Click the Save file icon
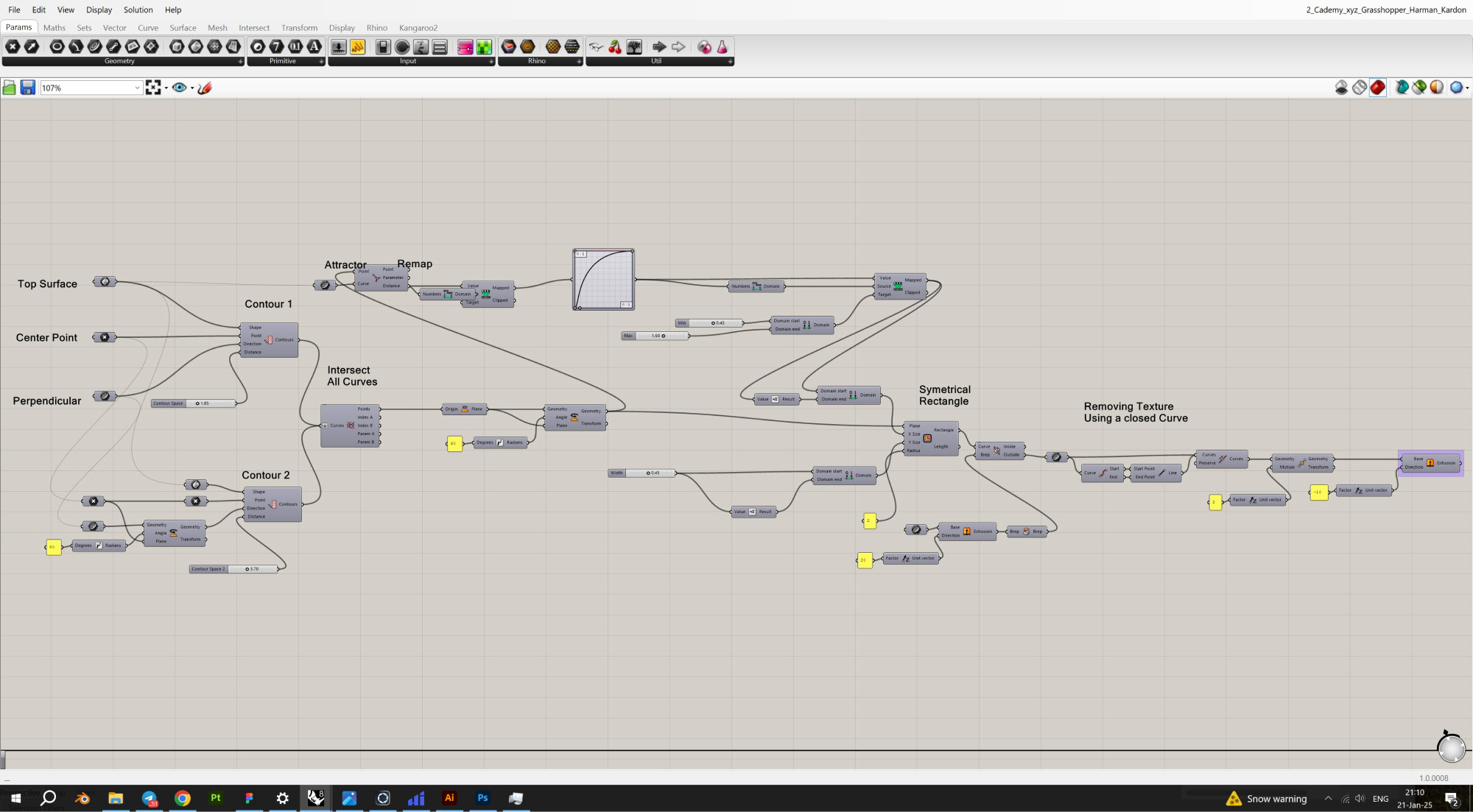The image size is (1473, 812). (27, 88)
